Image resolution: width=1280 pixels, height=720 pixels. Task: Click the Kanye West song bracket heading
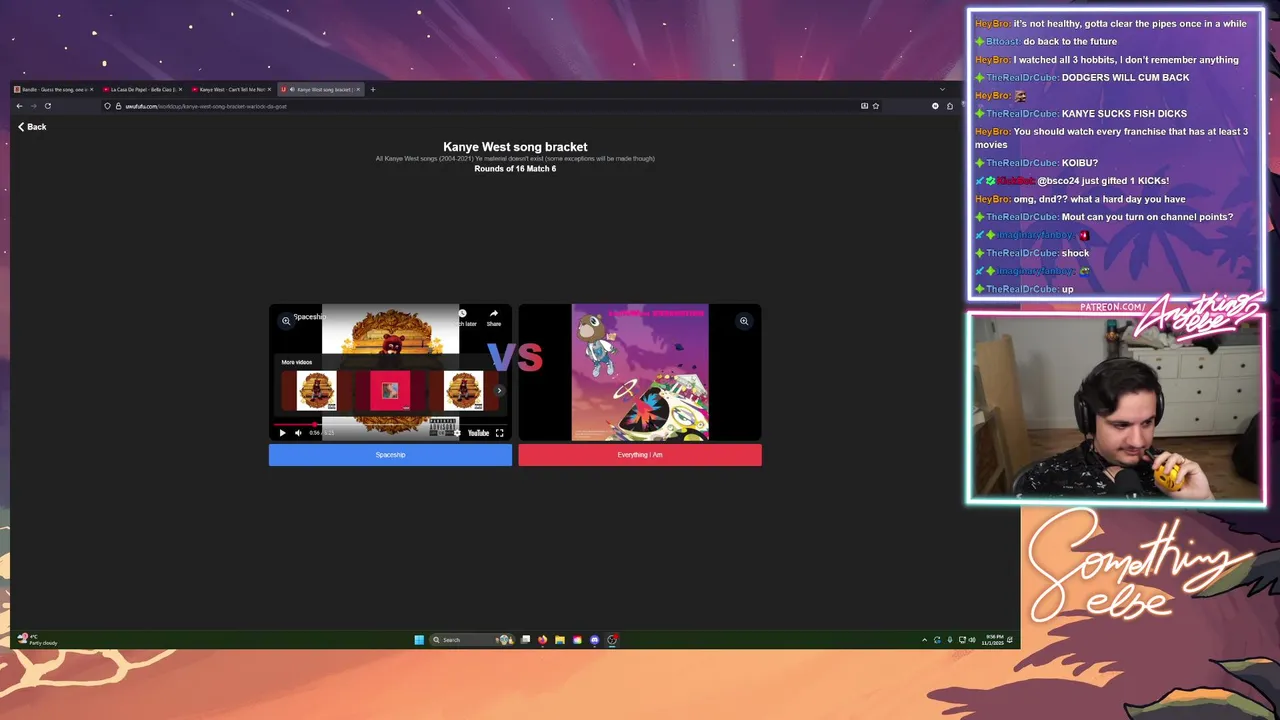(x=515, y=147)
